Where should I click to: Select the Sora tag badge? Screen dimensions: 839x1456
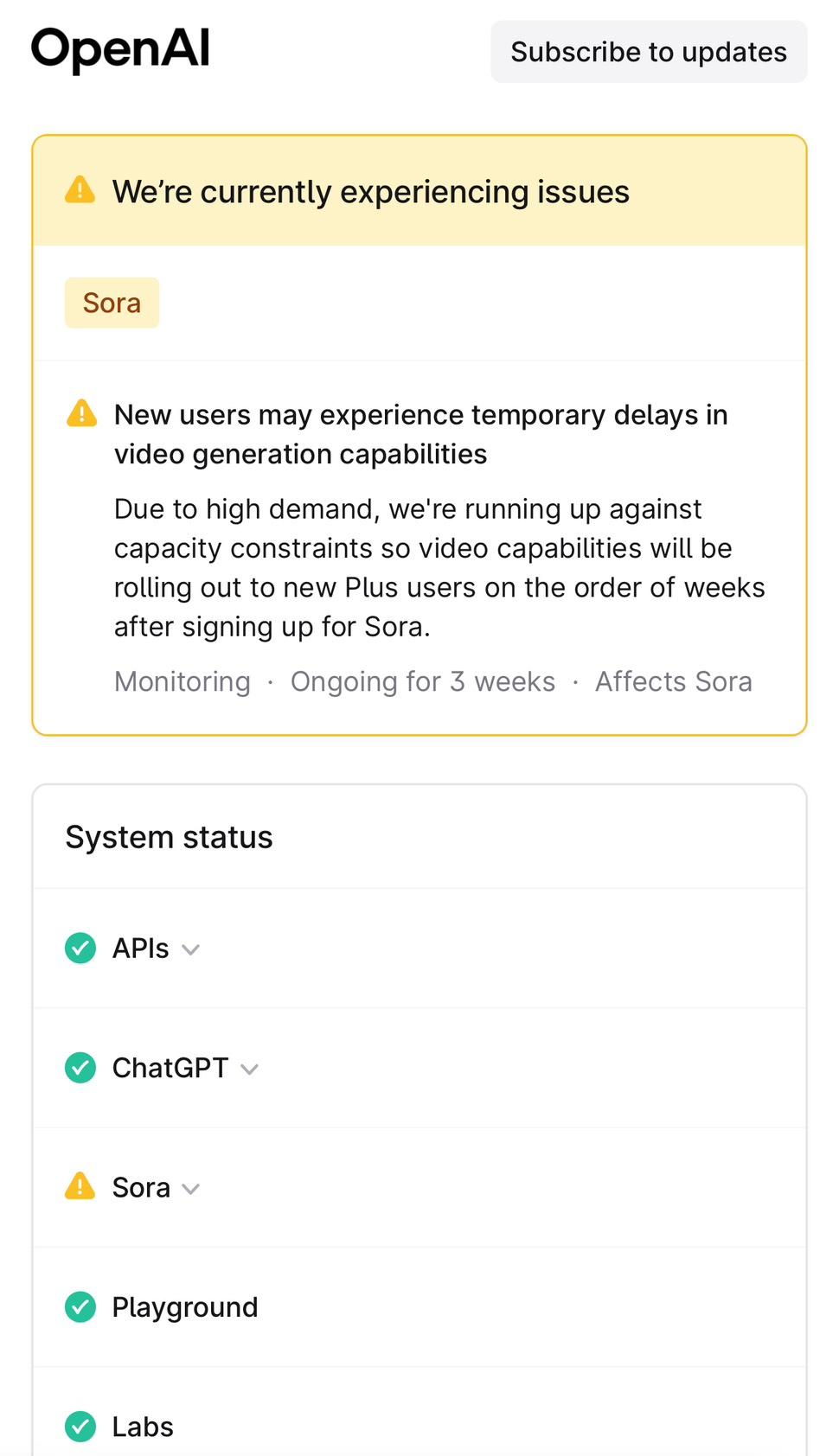coord(112,303)
